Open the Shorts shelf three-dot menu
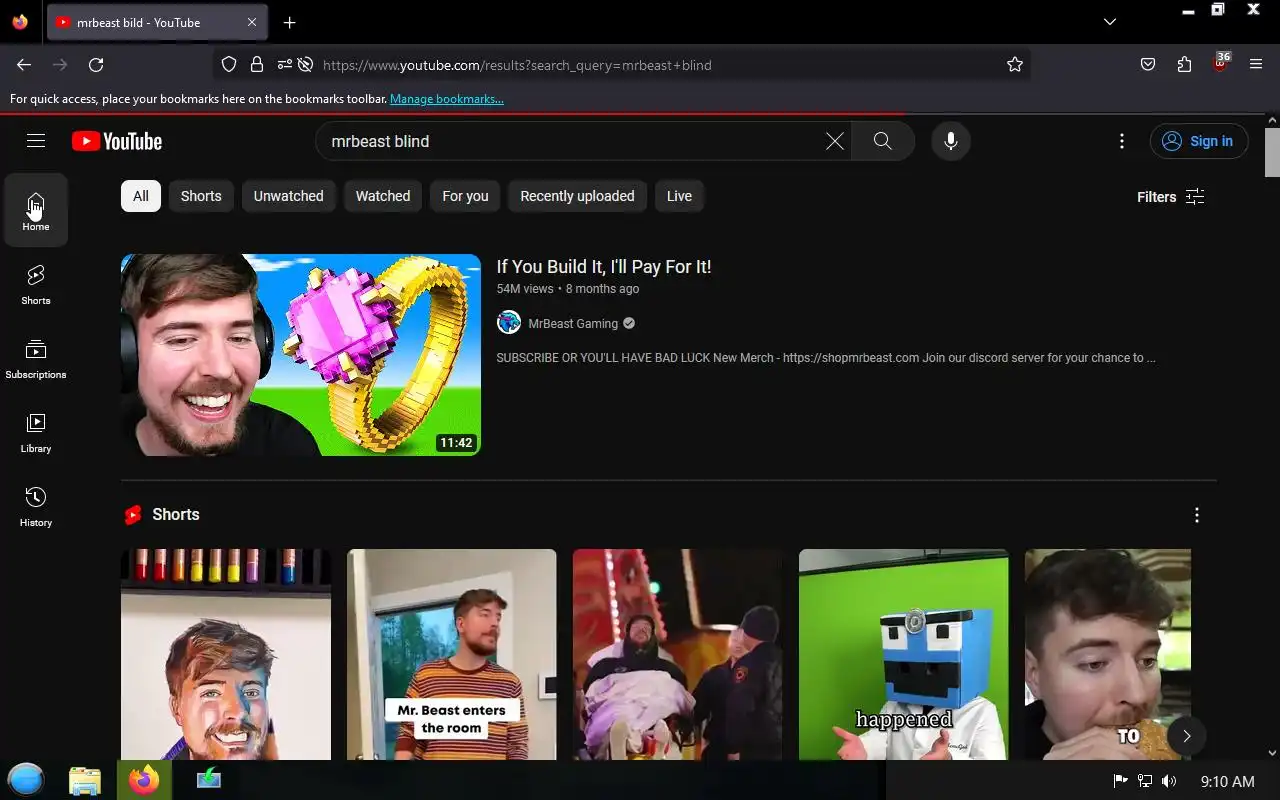 pos(1197,515)
